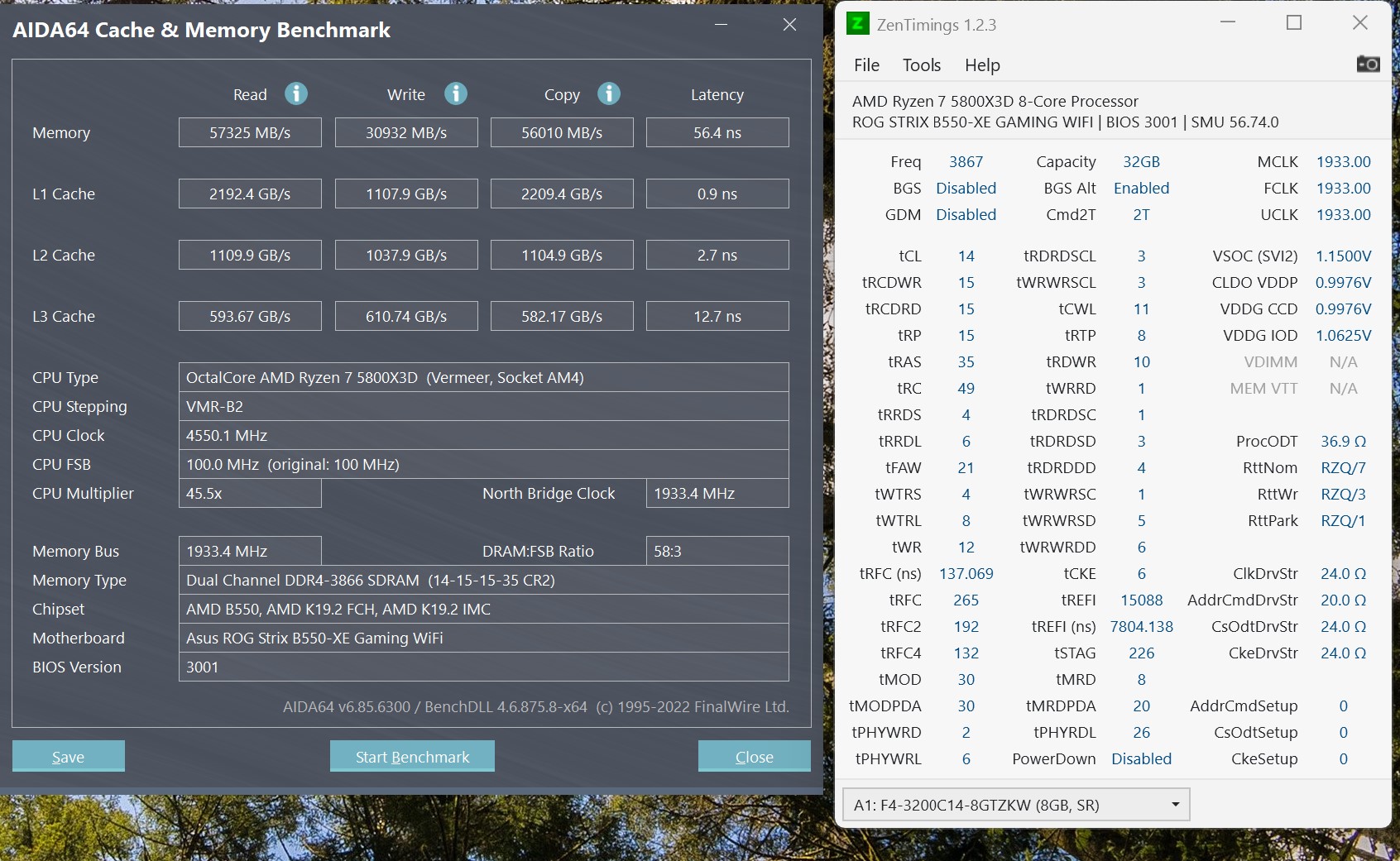Click the tCL value 14

point(966,256)
